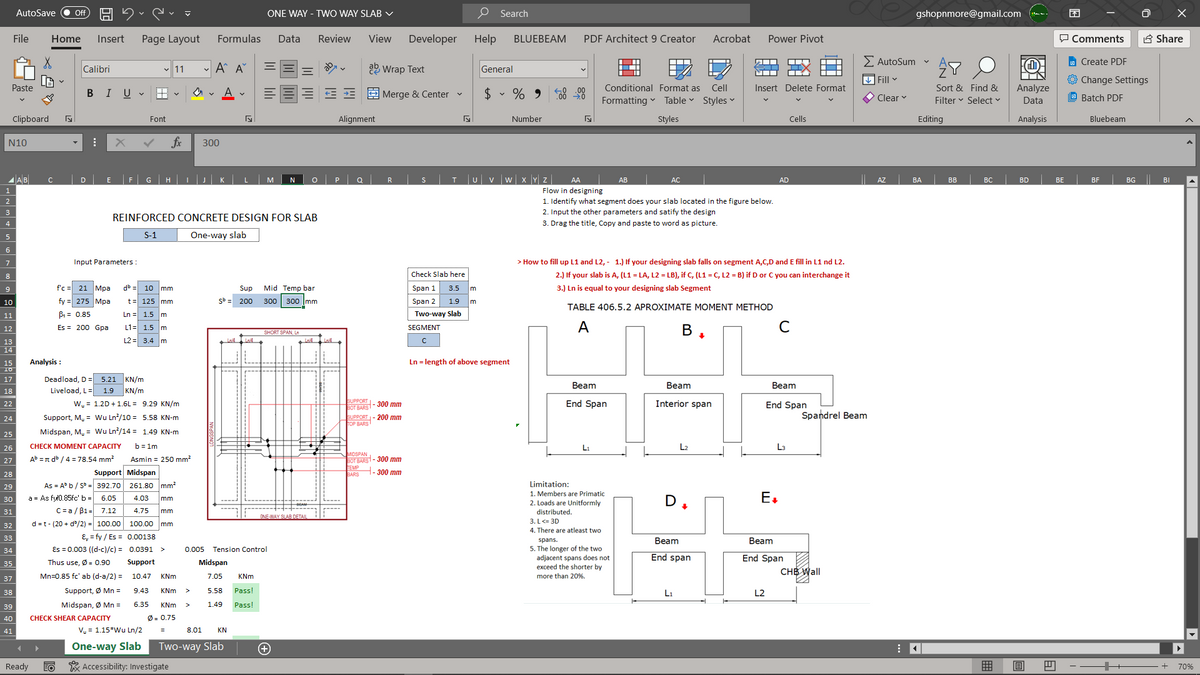
Task: Open the File menu
Action: point(20,38)
